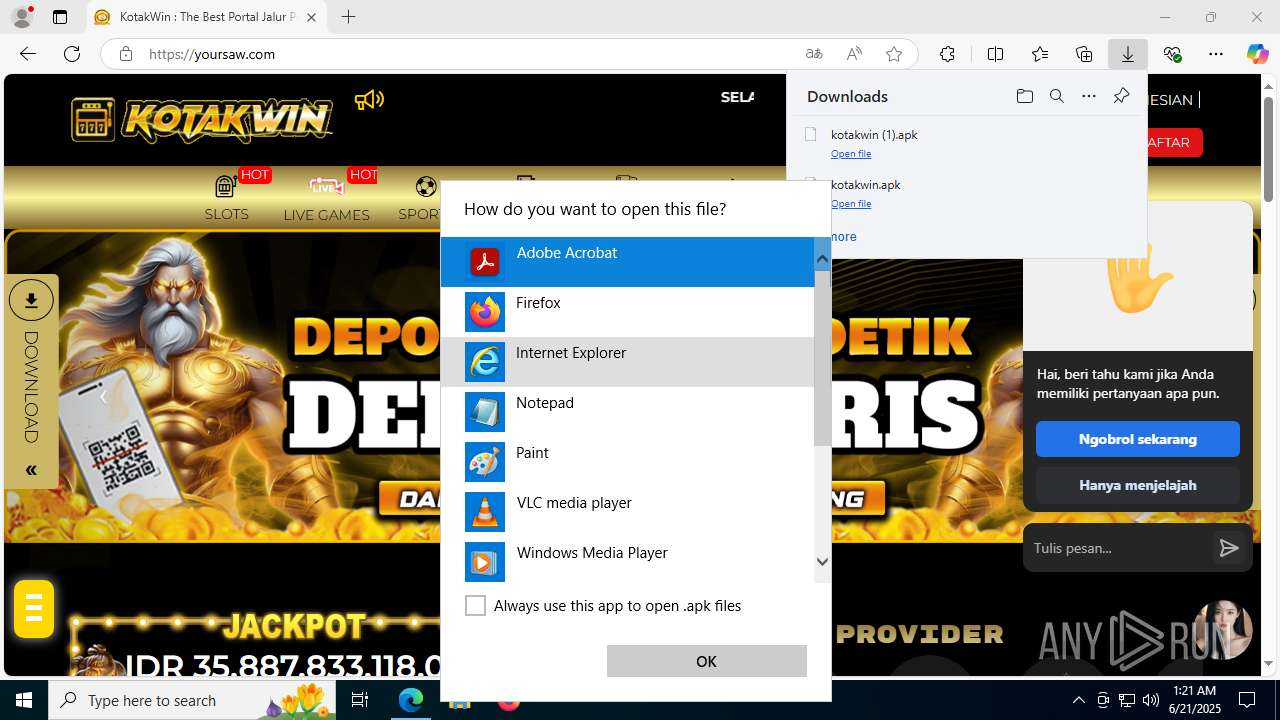Click Hanya menjelajah button
This screenshot has width=1280, height=720.
[x=1138, y=485]
